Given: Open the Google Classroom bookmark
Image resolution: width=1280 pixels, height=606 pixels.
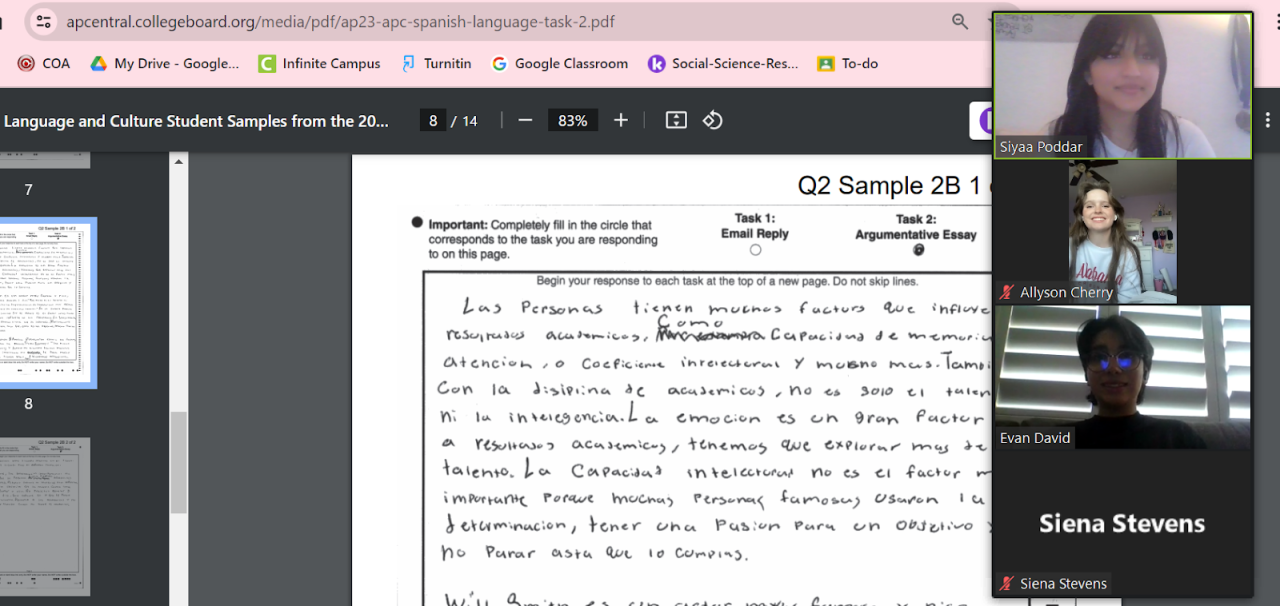Looking at the screenshot, I should (x=559, y=63).
